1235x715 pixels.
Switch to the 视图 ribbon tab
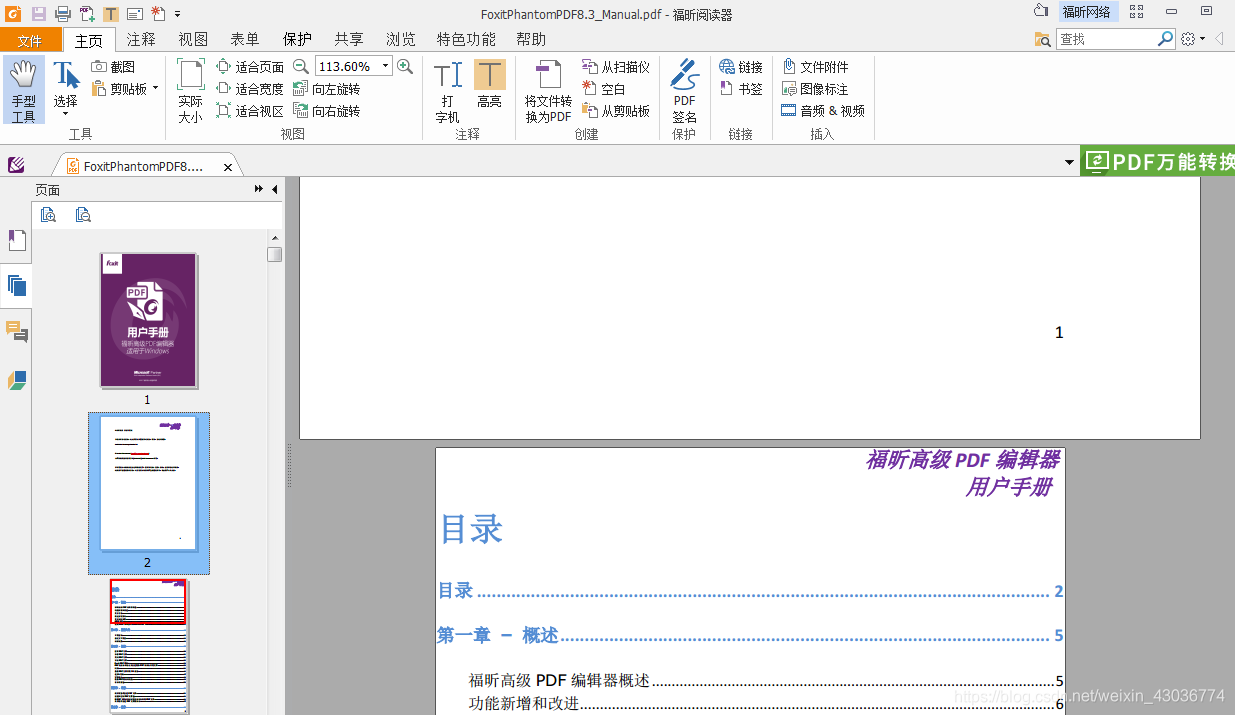[x=193, y=40]
